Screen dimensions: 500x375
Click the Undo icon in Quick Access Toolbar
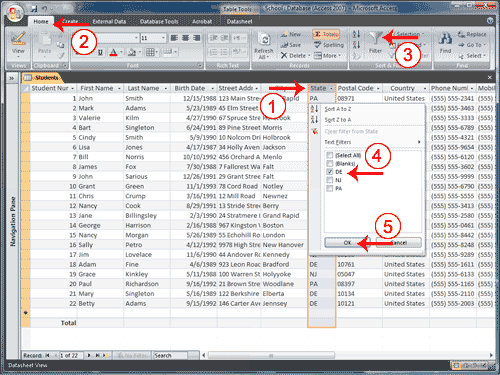(x=45, y=9)
